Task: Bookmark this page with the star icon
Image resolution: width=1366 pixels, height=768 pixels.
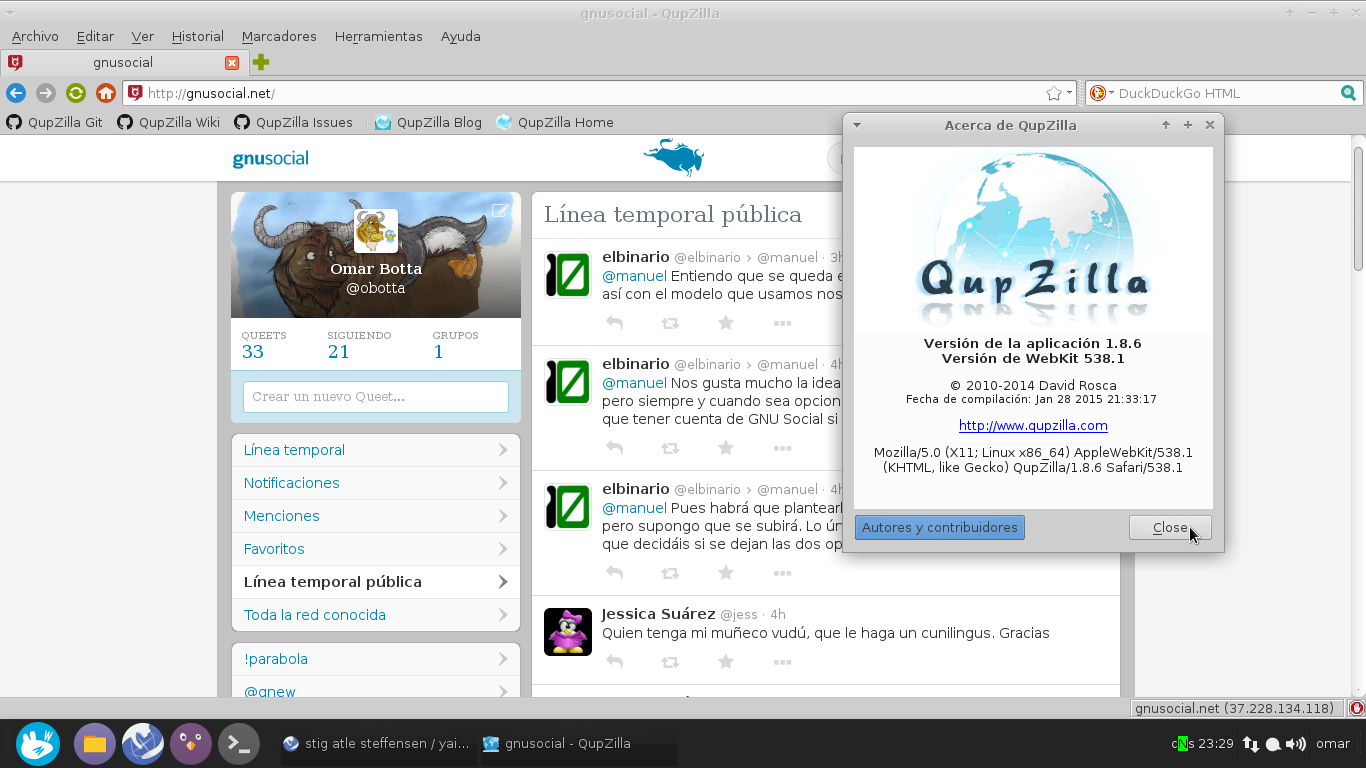Action: pyautogui.click(x=1053, y=93)
